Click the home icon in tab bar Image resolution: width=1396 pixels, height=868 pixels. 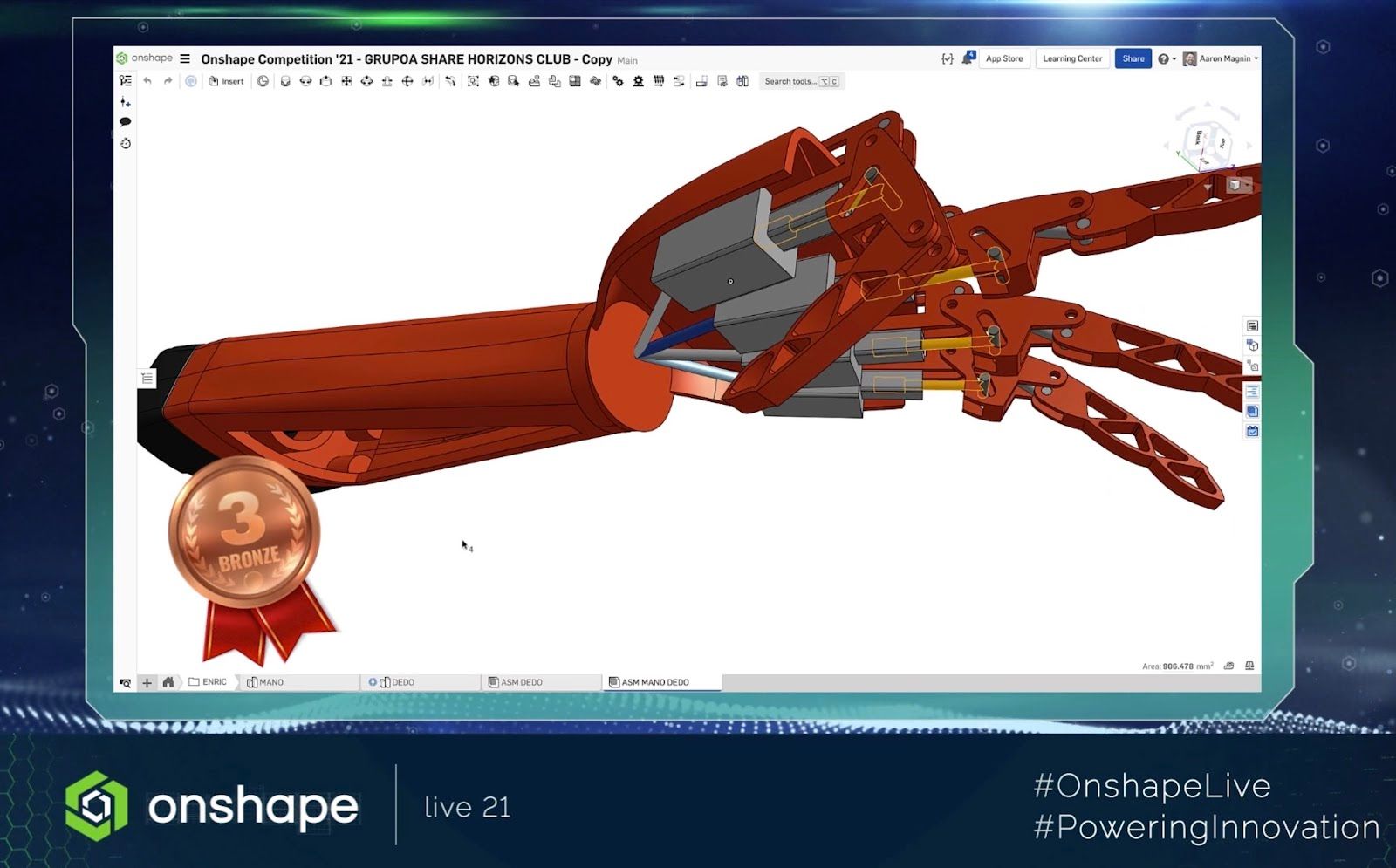point(168,682)
